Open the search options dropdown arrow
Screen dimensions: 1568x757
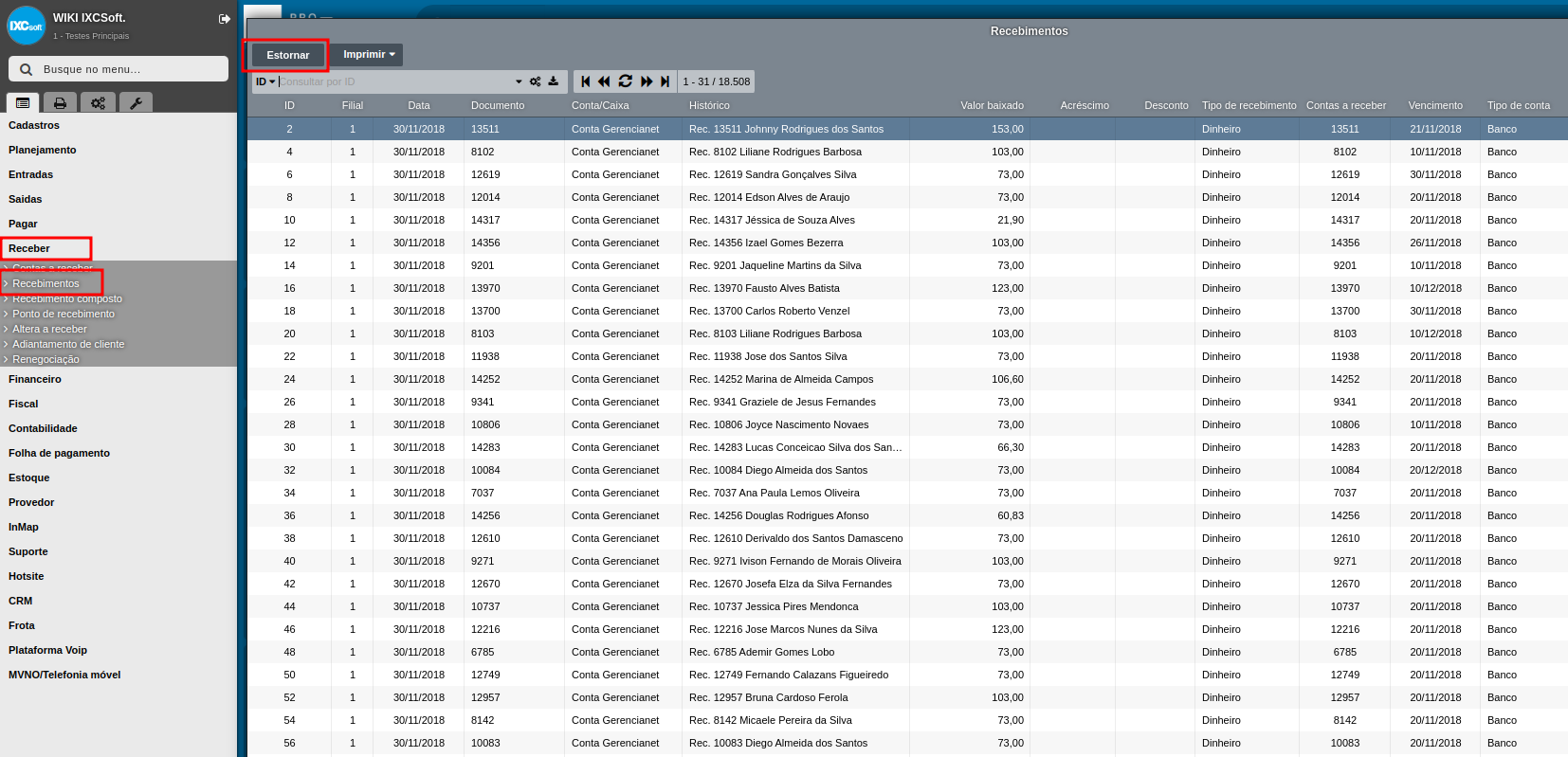[519, 81]
